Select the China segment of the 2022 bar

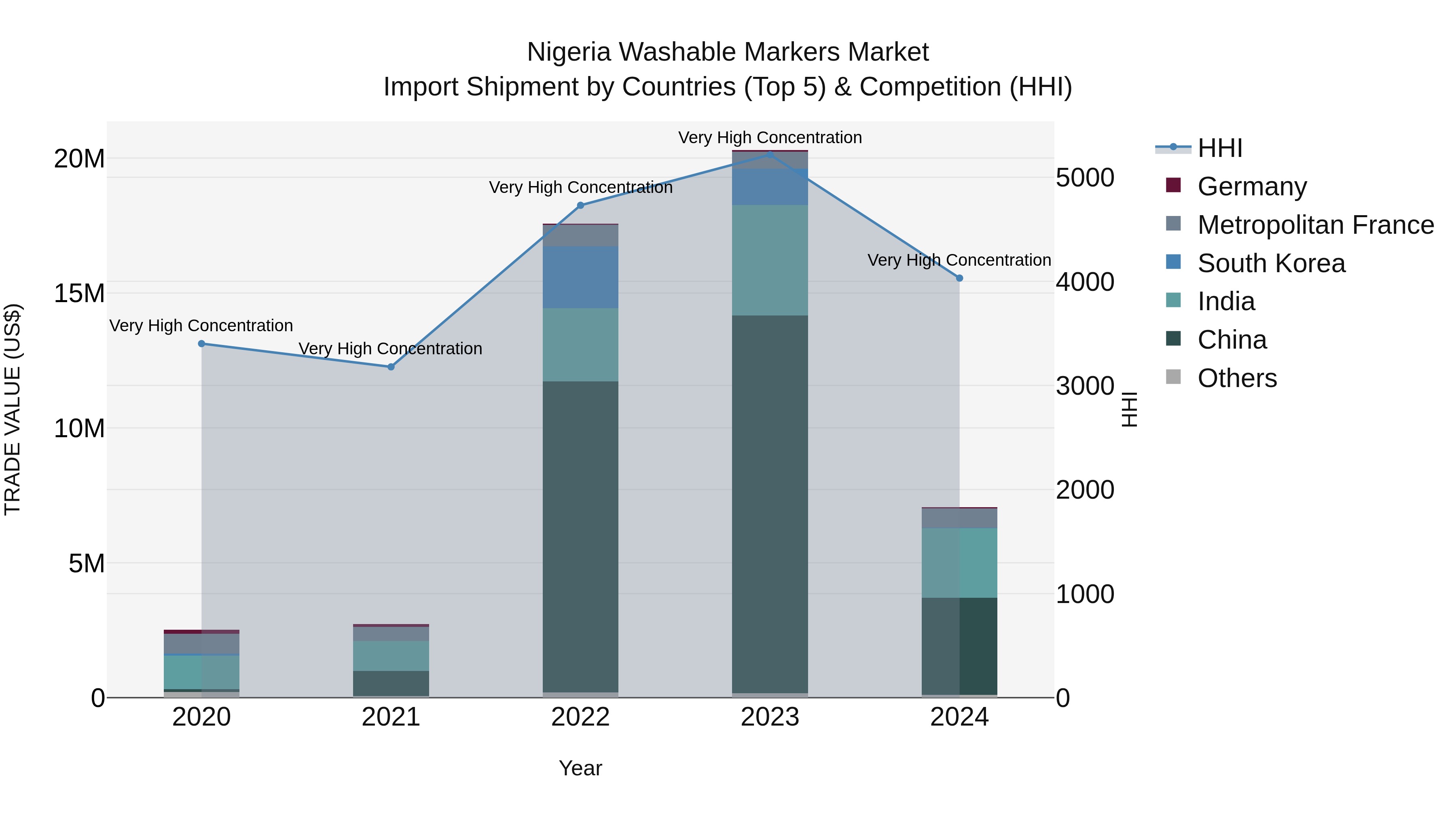[x=580, y=537]
